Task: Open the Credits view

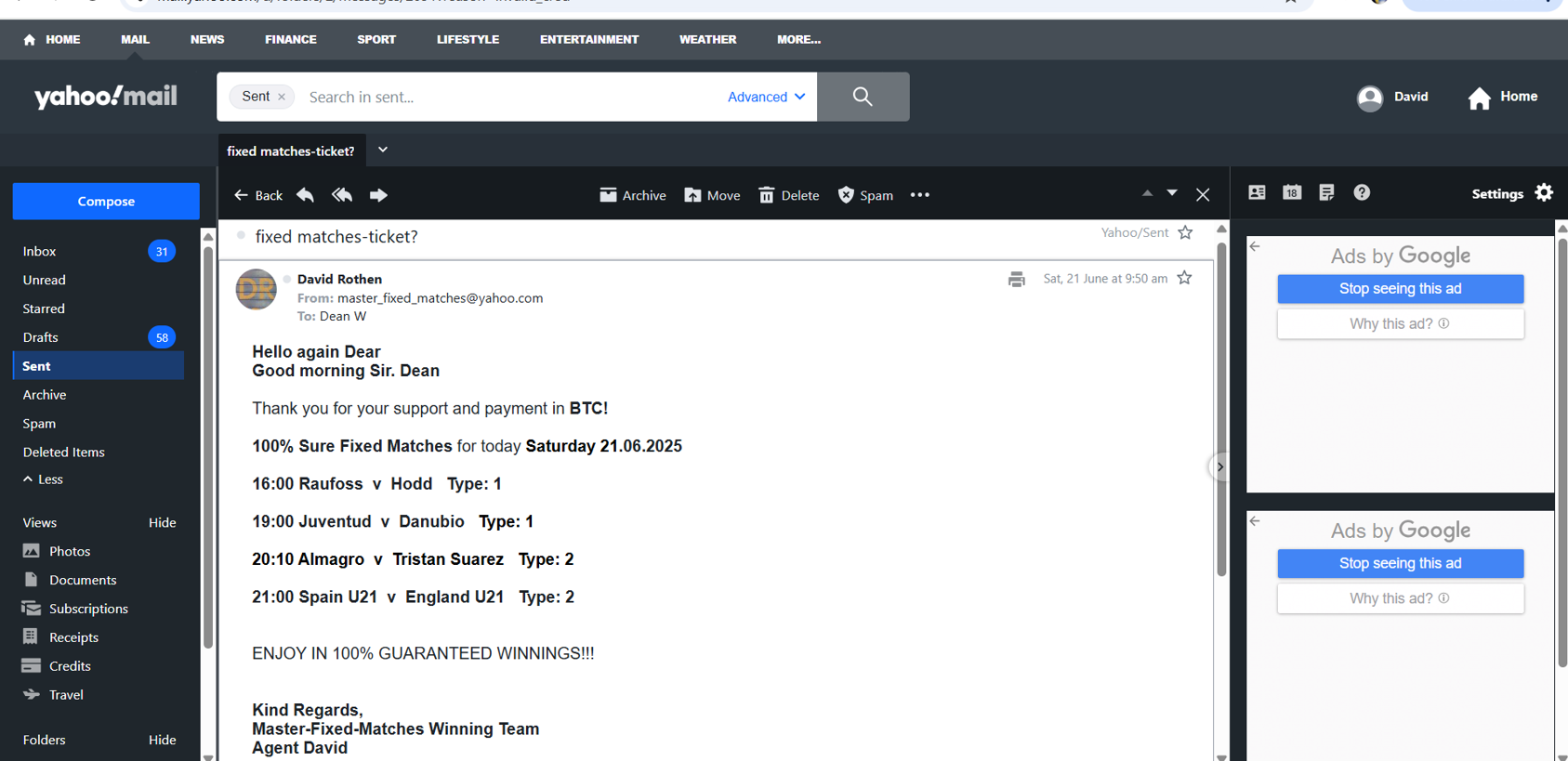Action: (57, 666)
